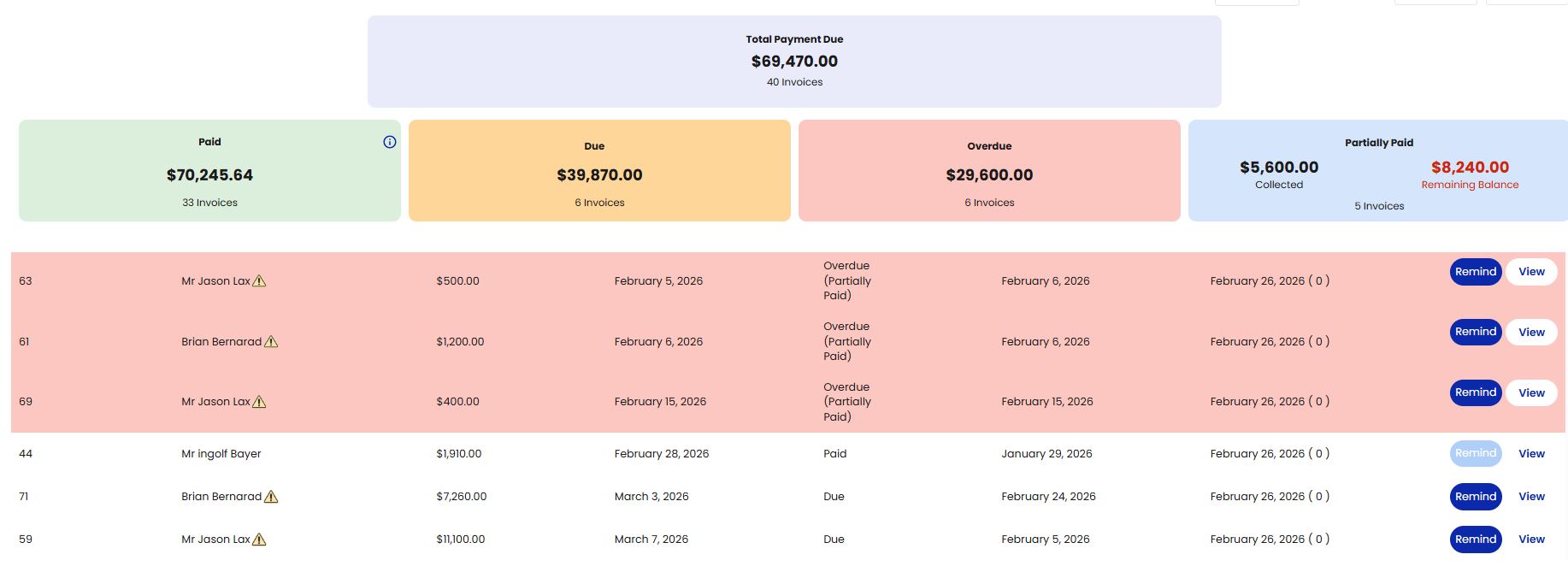
Task: Click the info icon on Paid card
Action: point(390,142)
